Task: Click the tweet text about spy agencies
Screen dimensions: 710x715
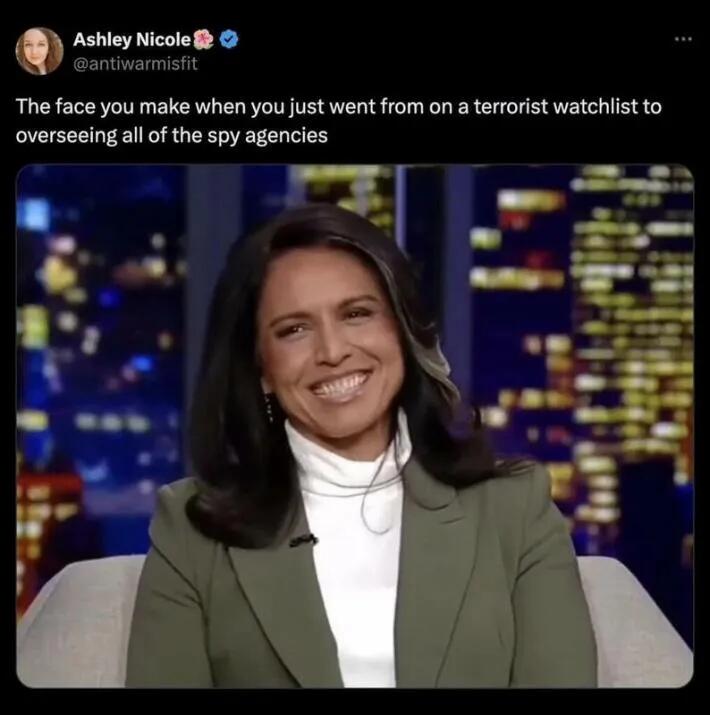Action: pos(338,121)
